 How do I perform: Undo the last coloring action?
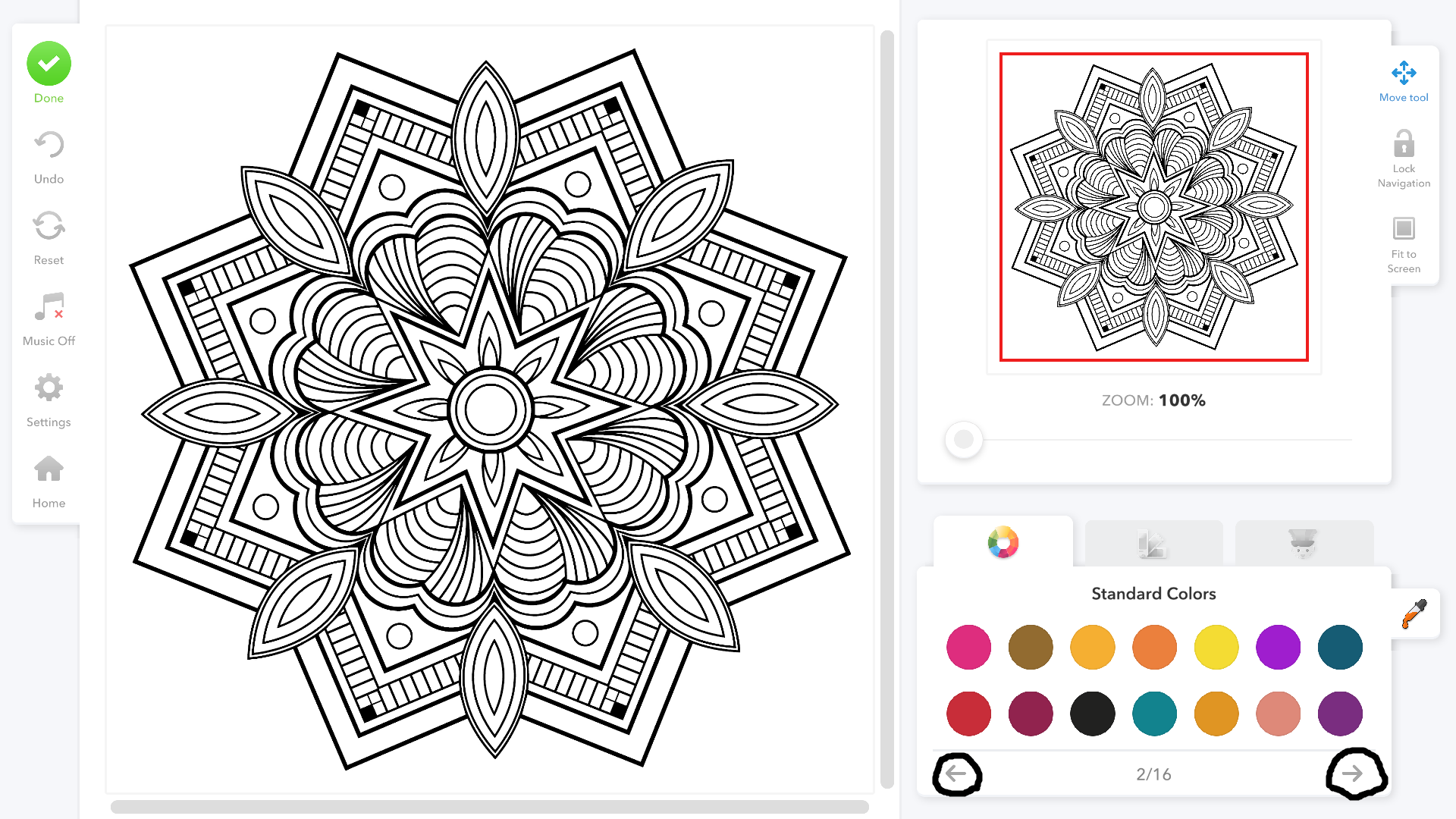[49, 146]
